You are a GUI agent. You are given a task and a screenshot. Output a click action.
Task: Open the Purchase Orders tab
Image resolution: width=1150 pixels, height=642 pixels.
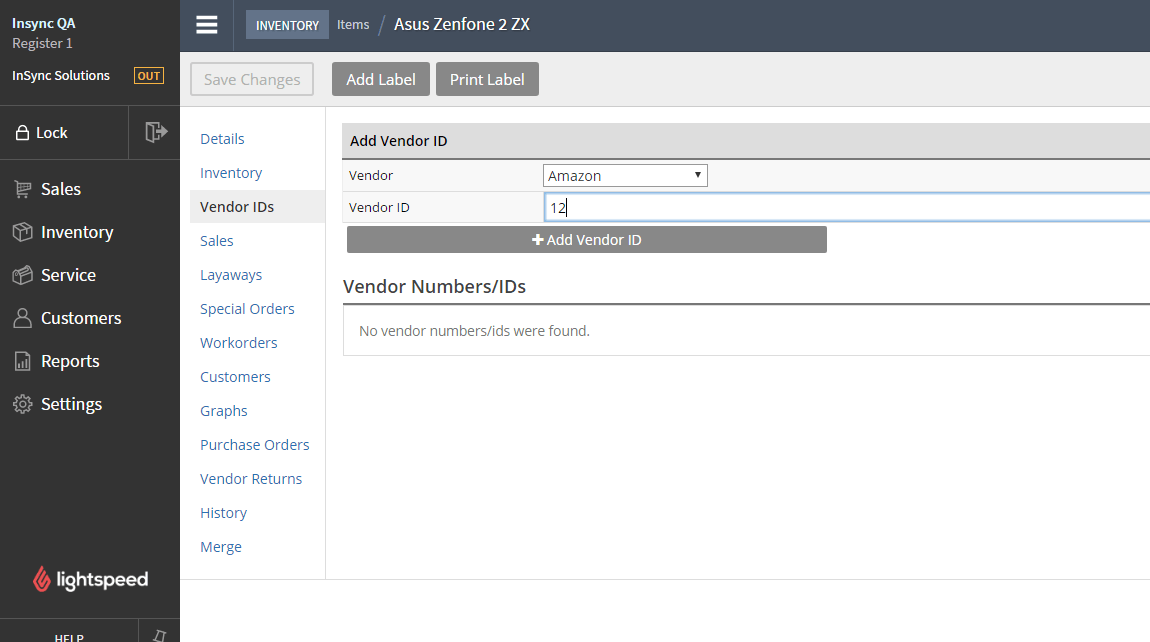[254, 445]
